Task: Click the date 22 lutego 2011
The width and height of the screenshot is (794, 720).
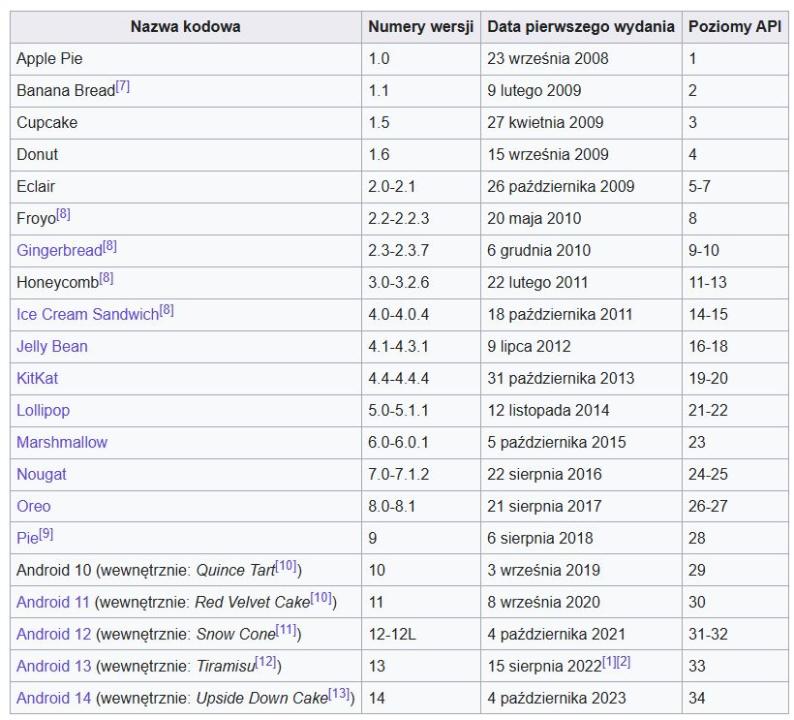Action: click(x=537, y=282)
